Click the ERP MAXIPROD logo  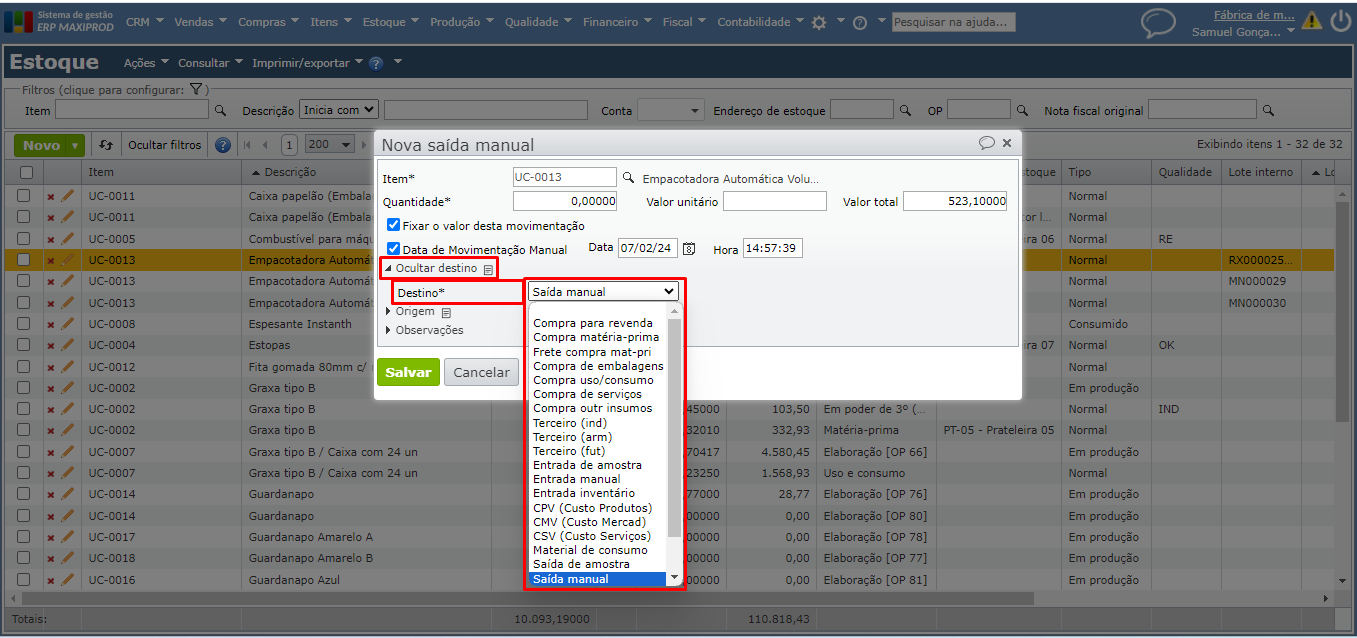(x=60, y=21)
